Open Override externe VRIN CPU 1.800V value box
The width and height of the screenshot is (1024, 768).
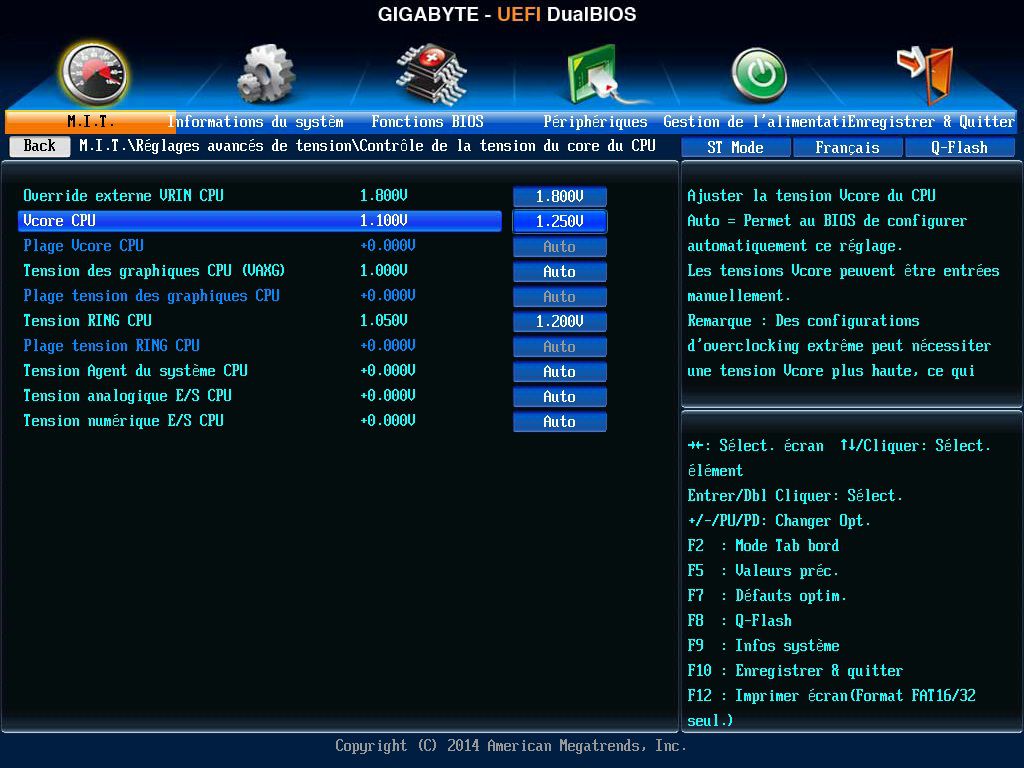(x=560, y=196)
